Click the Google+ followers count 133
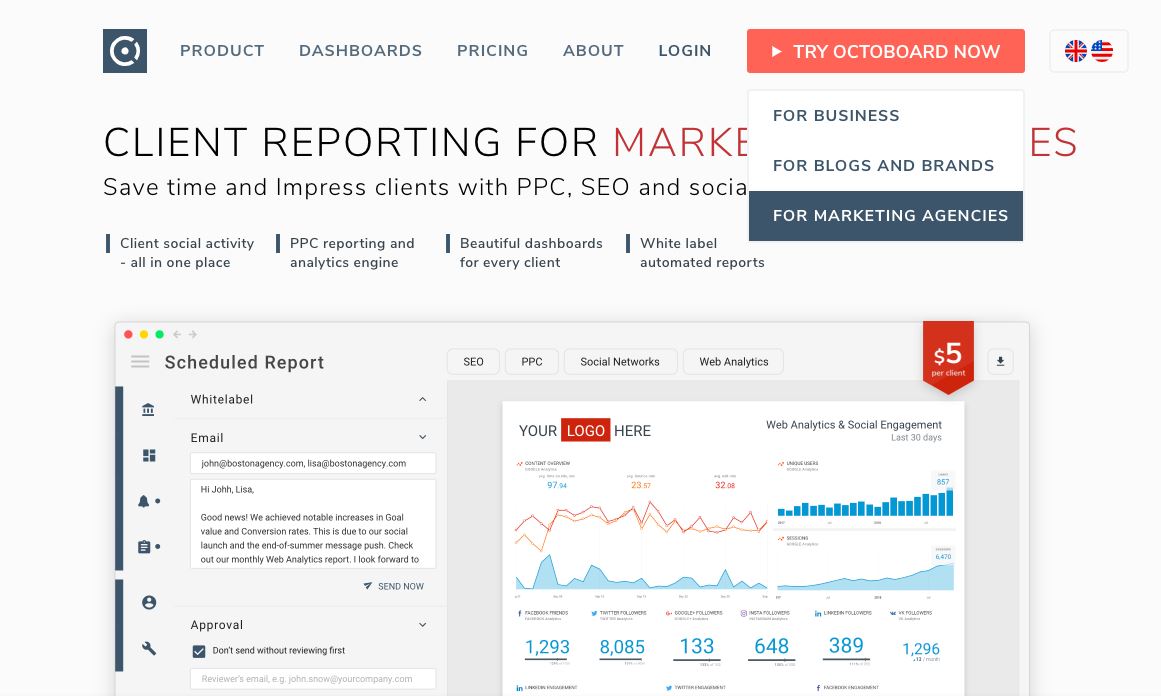Screen dimensions: 1161x696 [x=697, y=646]
